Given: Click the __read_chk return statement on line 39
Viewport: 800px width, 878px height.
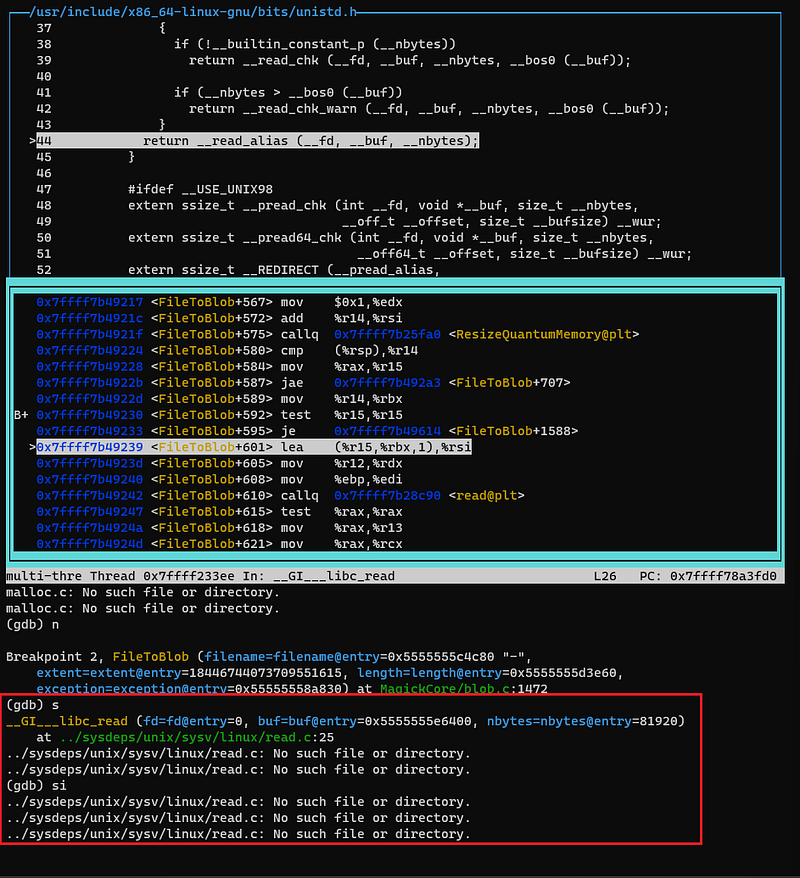Looking at the screenshot, I should (x=410, y=60).
